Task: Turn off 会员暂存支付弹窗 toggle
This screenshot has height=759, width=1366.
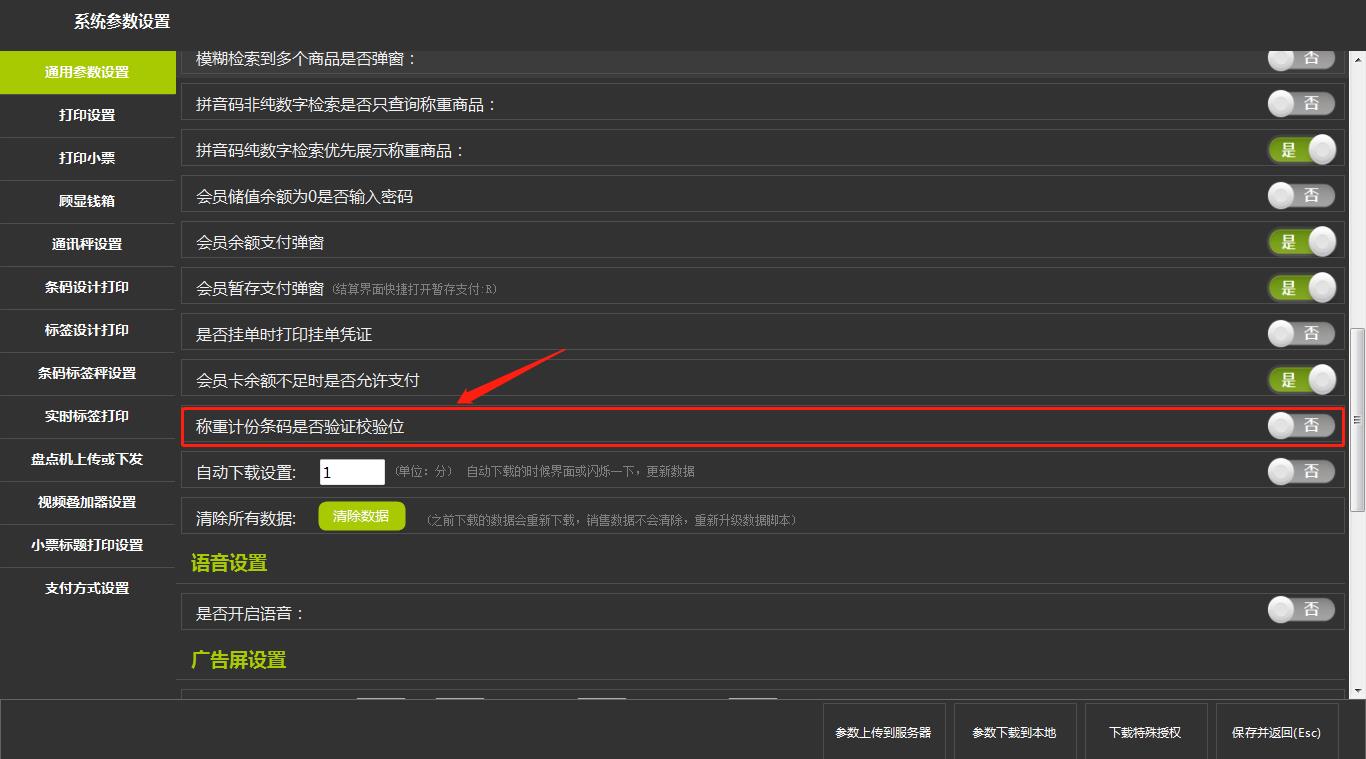Action: (x=1301, y=288)
